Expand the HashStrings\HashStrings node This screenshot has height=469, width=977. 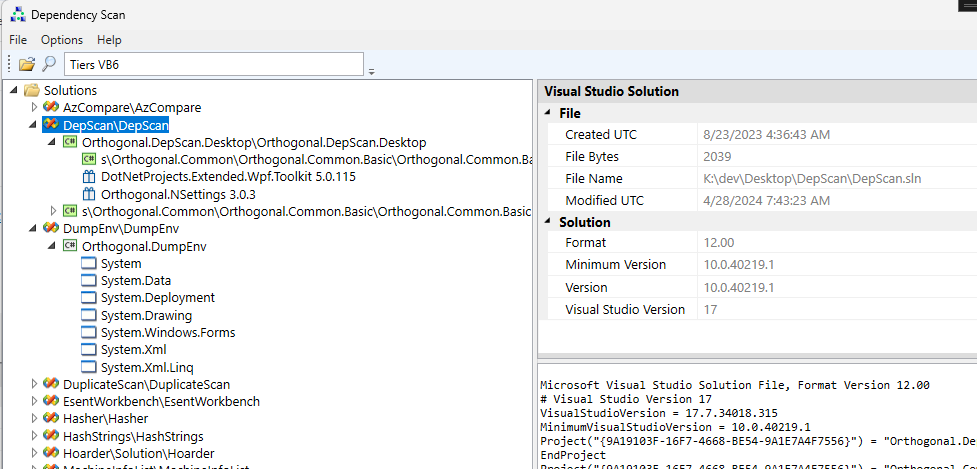tap(34, 436)
